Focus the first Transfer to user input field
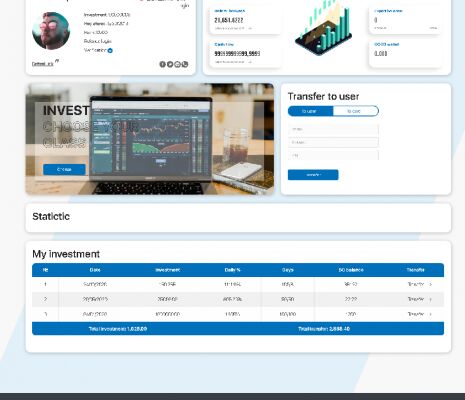Viewport: 465px width, 400px height. (333, 129)
